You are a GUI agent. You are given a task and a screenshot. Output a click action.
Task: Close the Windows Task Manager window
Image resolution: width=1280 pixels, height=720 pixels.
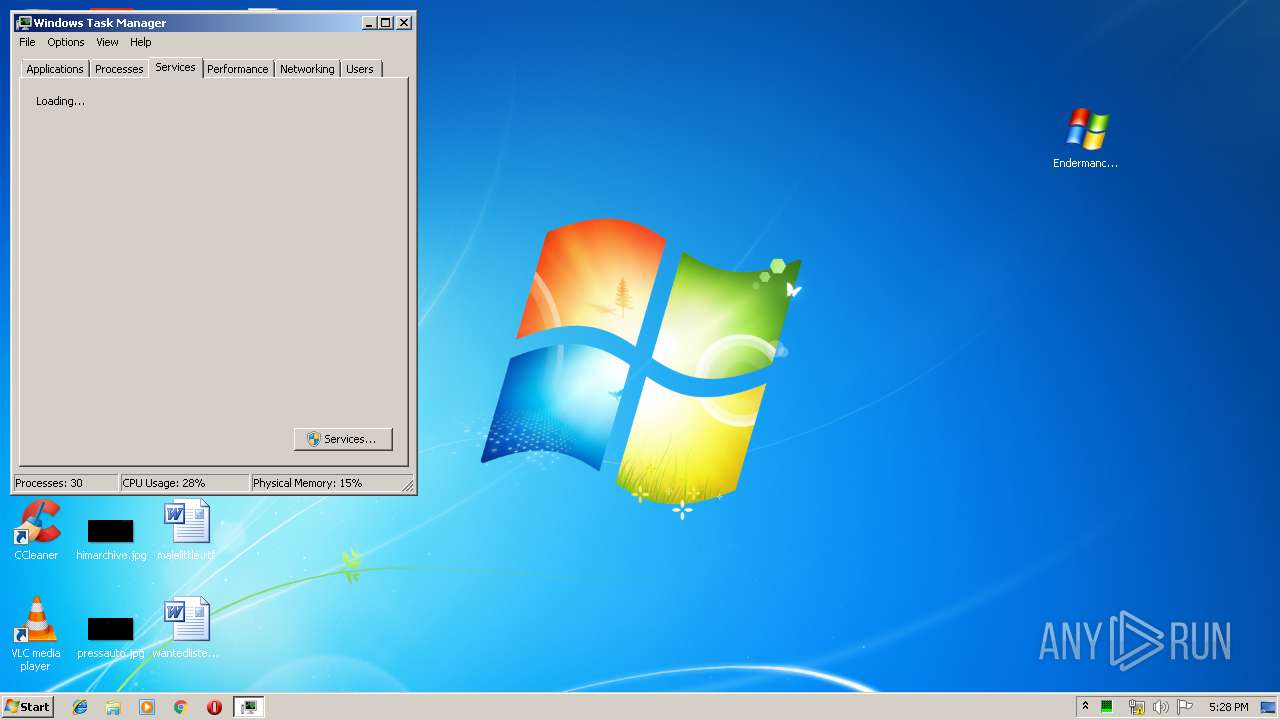coord(404,22)
